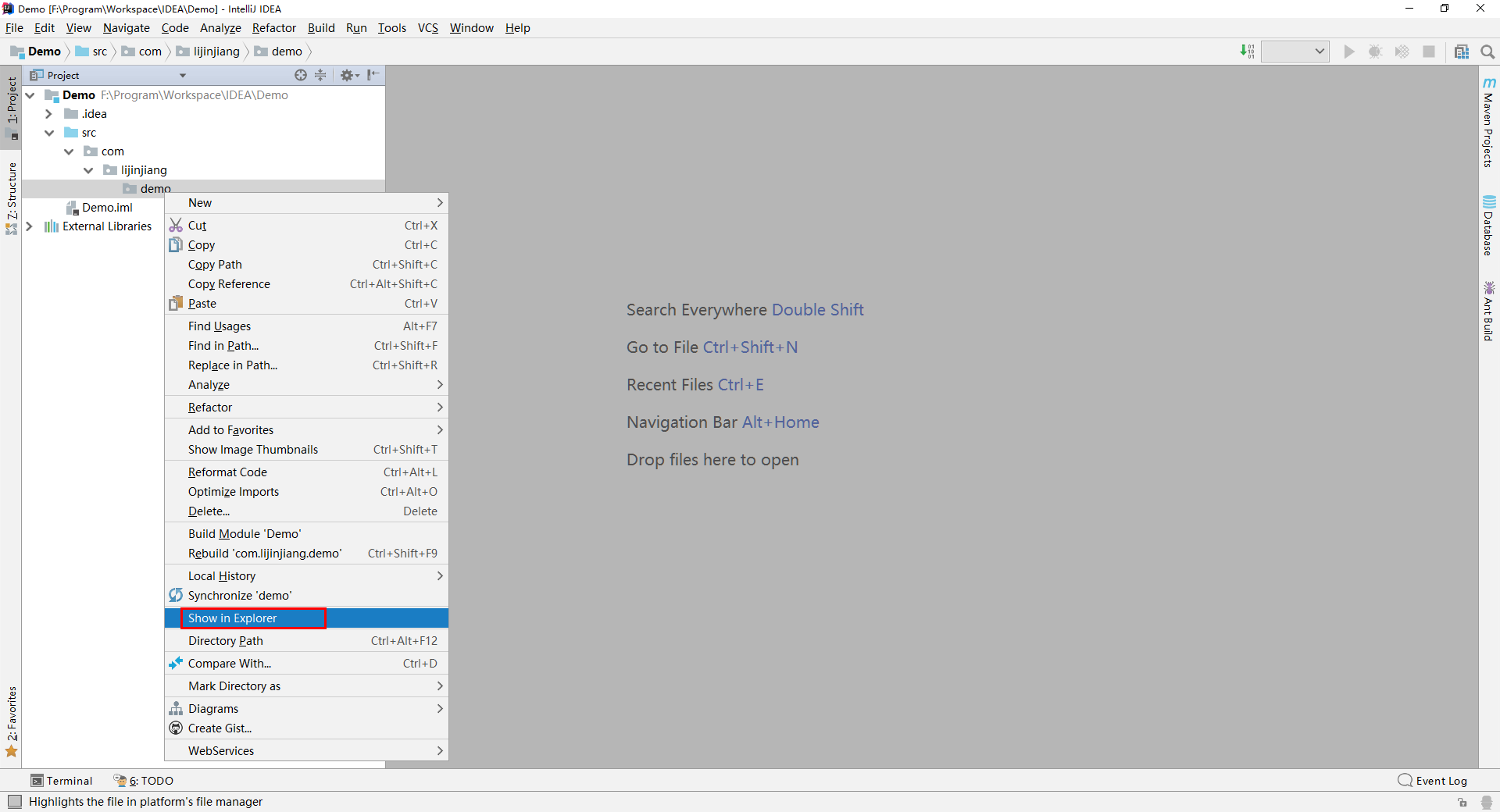Open the Maven Projects side tab
Viewport: 1500px width, 812px height.
tap(1489, 123)
